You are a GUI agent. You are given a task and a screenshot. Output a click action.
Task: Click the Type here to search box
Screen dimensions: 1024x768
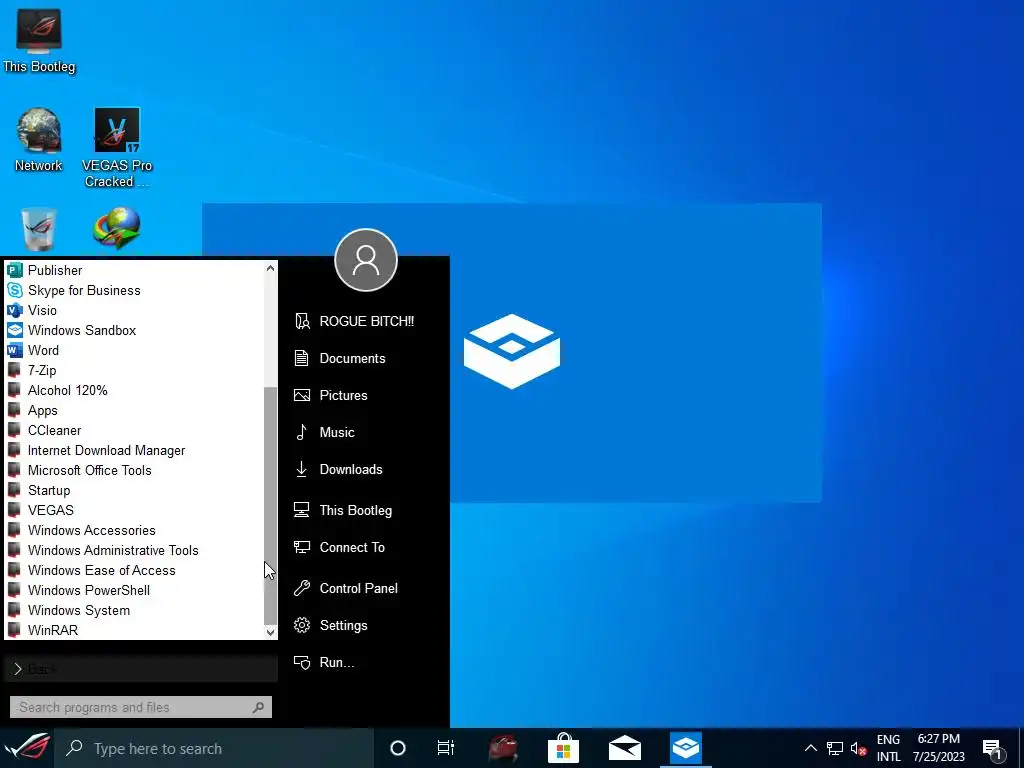point(216,748)
